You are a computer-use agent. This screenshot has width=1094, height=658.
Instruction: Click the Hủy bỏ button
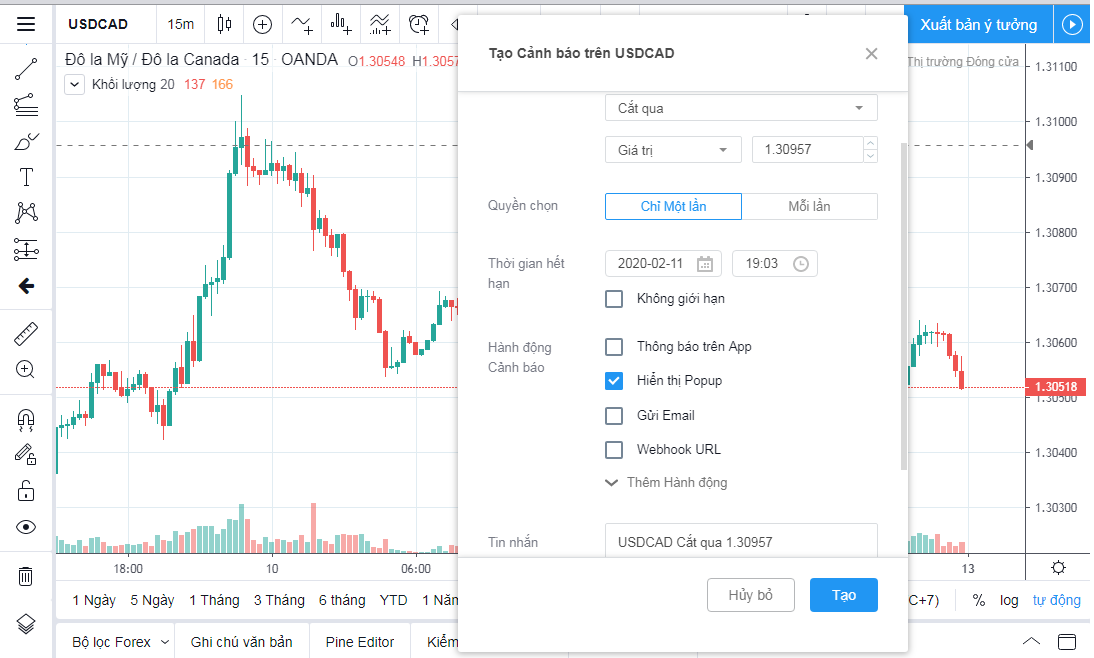click(x=750, y=595)
